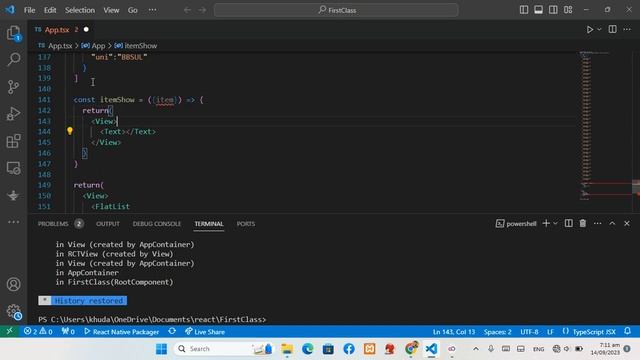Switch to the Ports panel tab
The image size is (640, 360).
coord(246,224)
